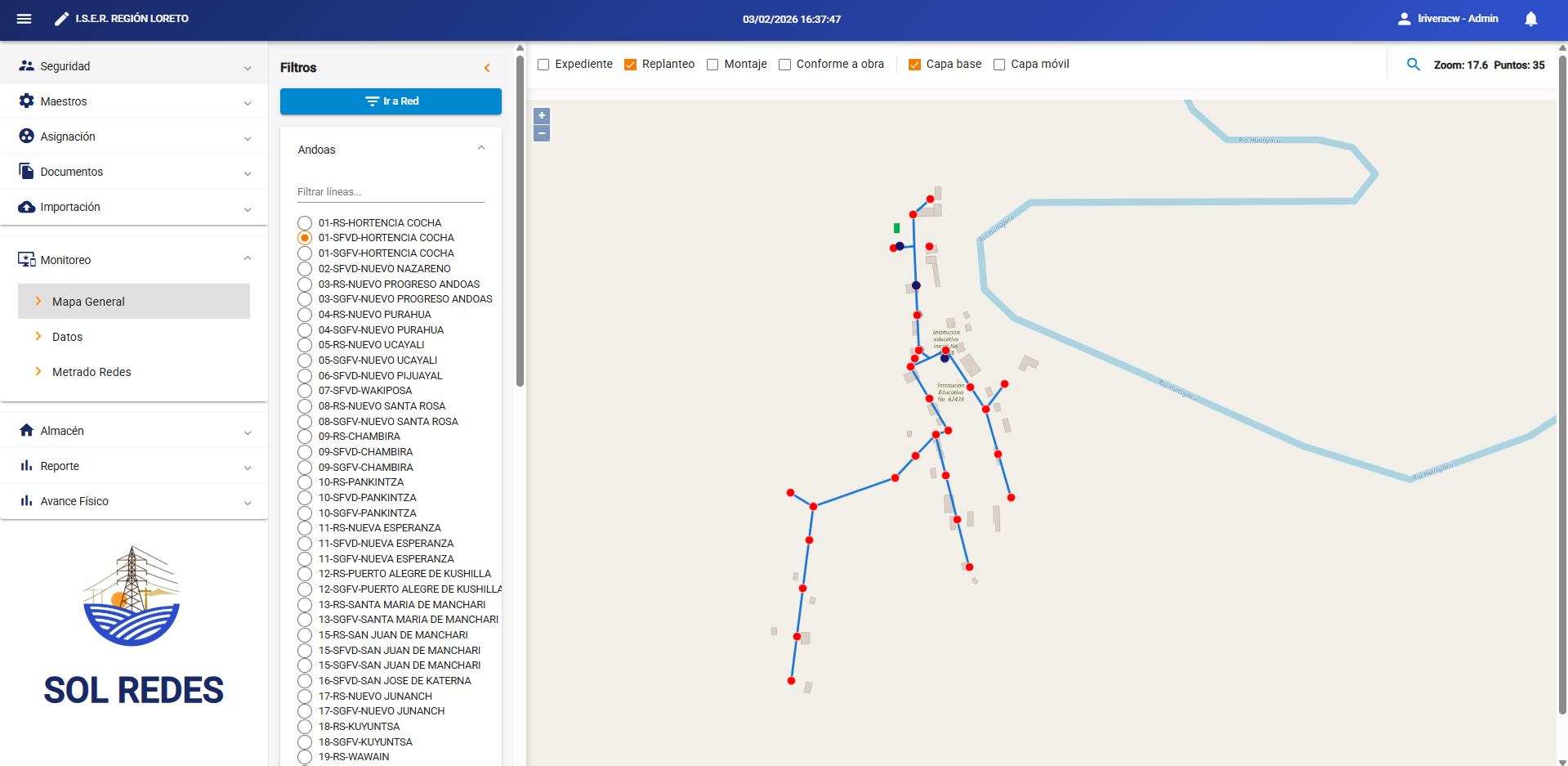Click the Importación cloud upload icon

click(x=27, y=207)
